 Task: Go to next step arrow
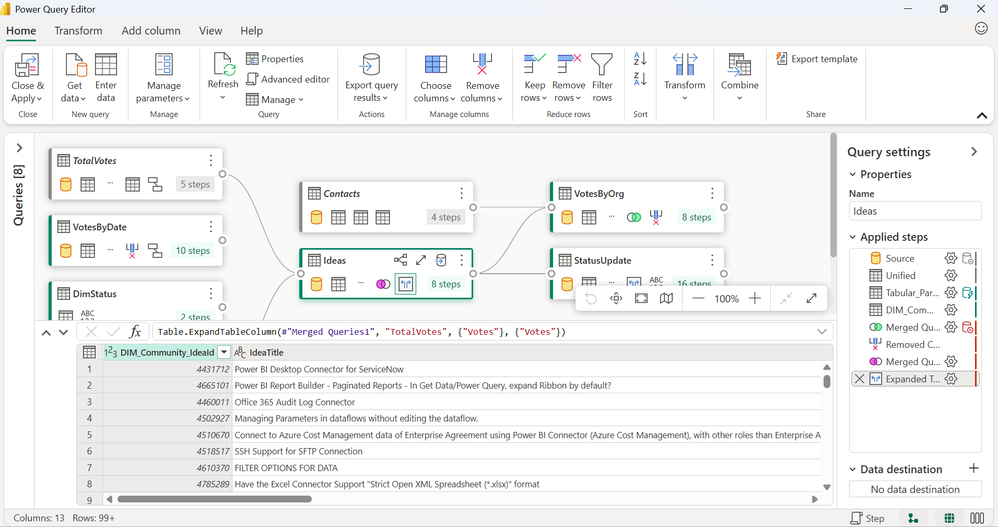63,332
